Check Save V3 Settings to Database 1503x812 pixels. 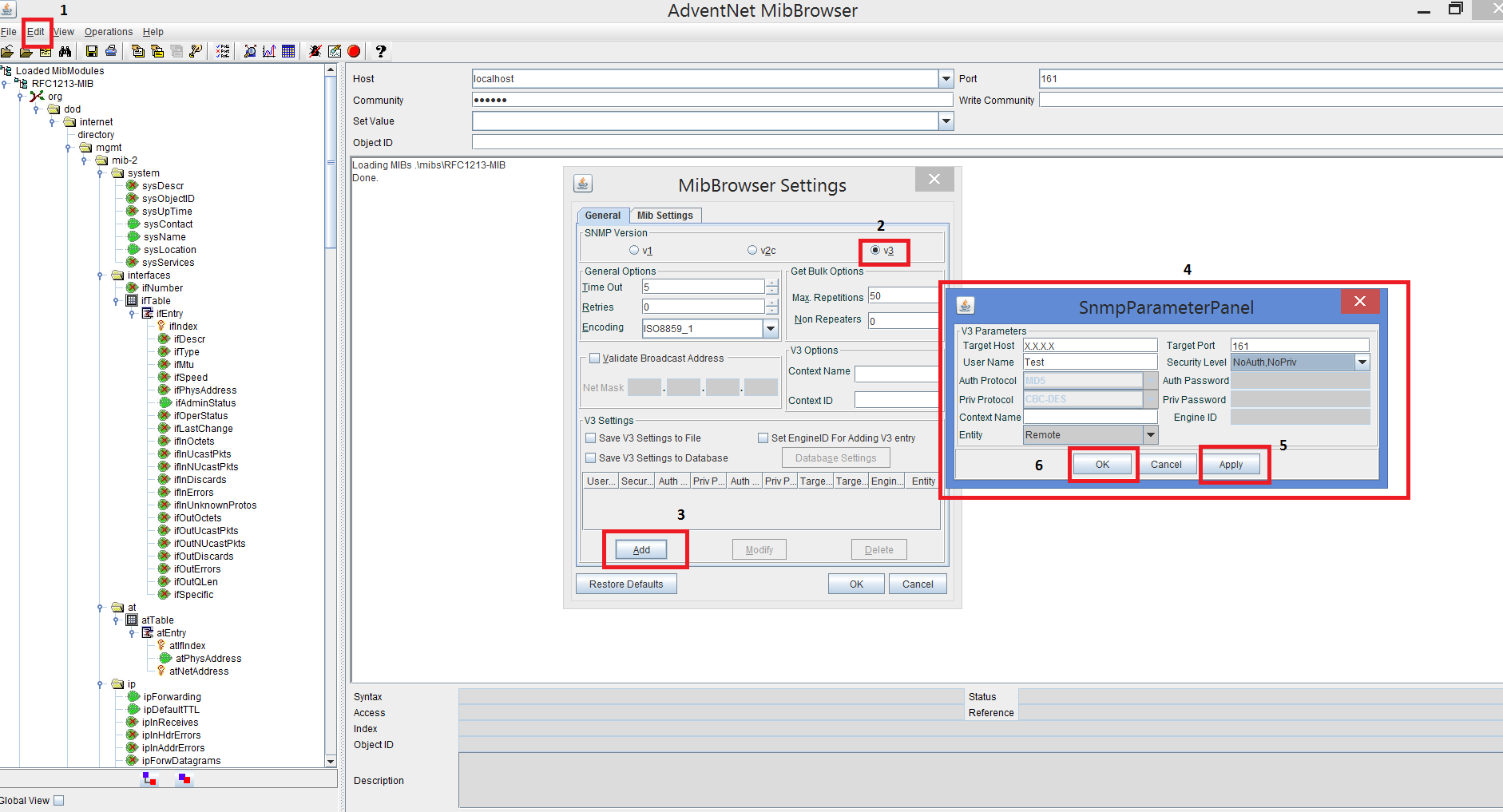591,458
